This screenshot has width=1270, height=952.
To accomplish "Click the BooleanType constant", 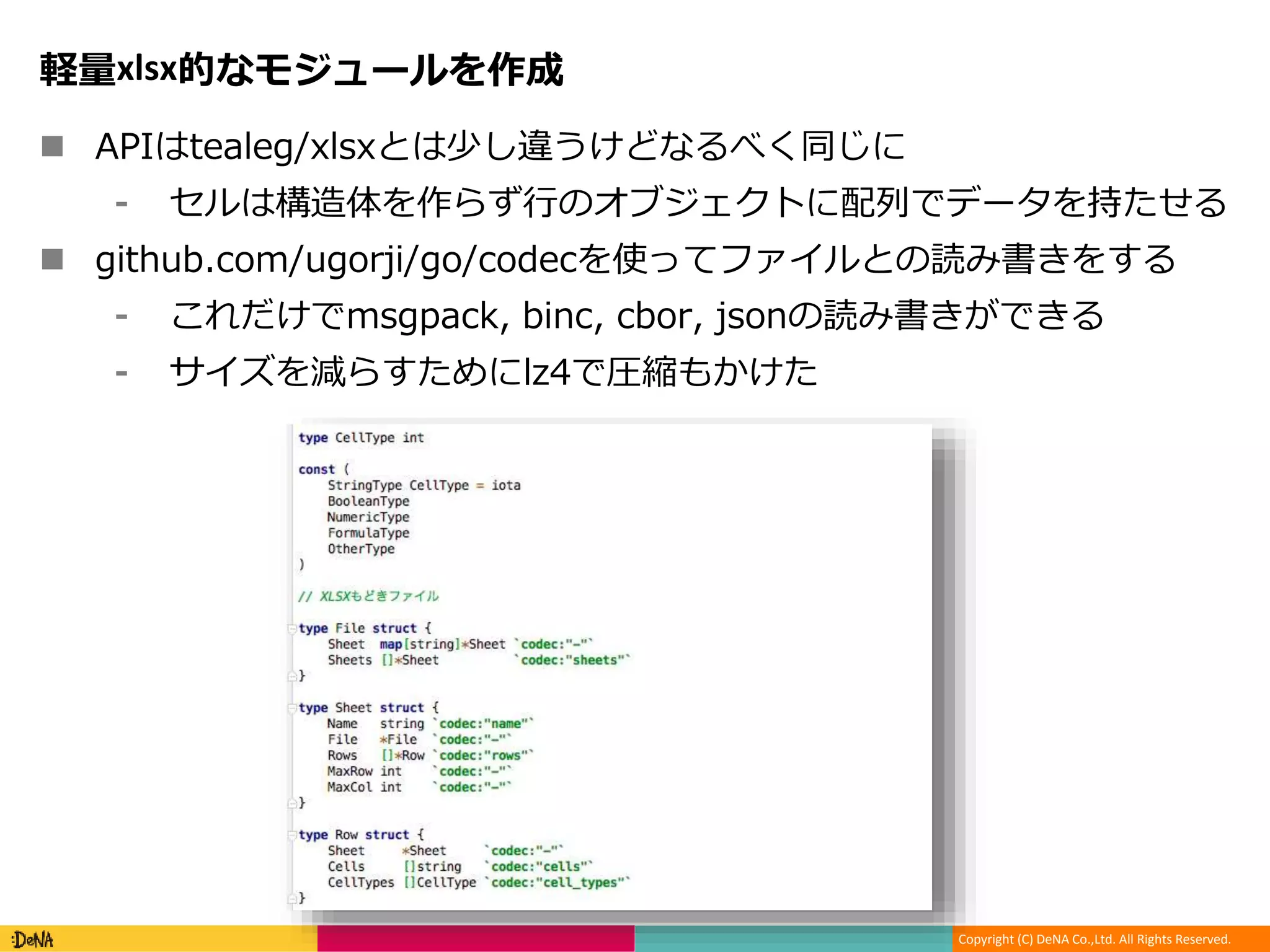I will [368, 501].
